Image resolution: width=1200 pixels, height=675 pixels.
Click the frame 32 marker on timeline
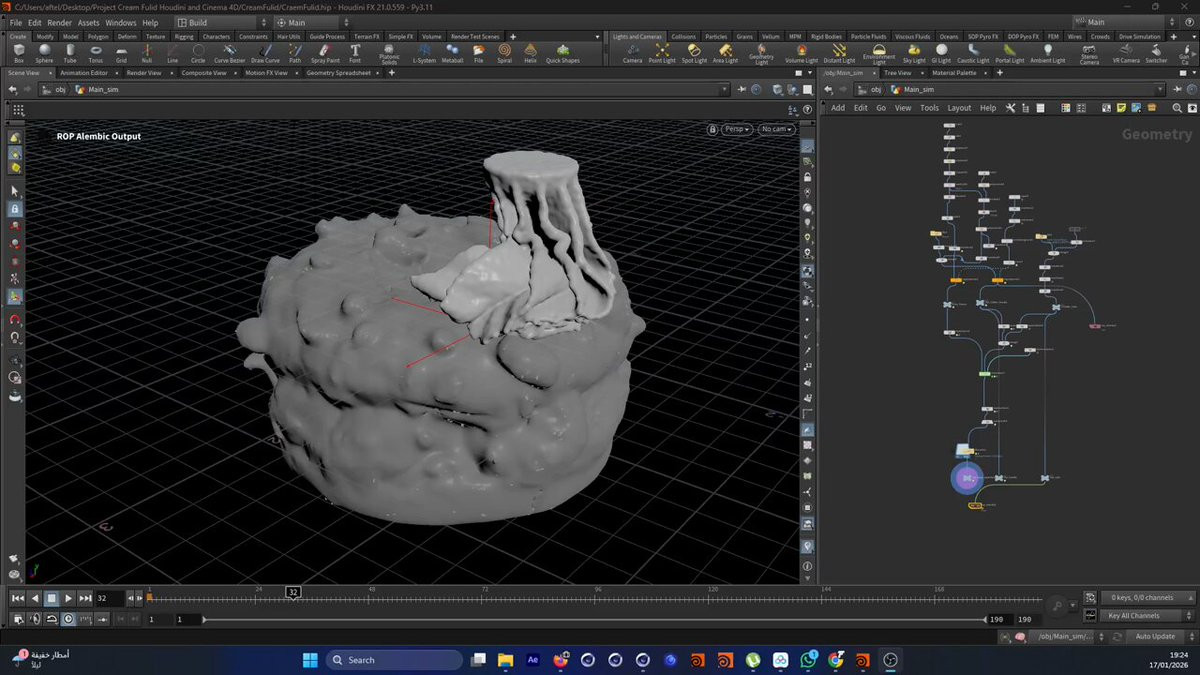click(293, 592)
